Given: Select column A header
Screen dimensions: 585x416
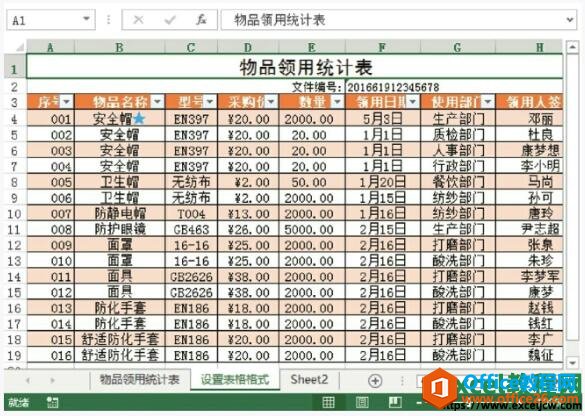Looking at the screenshot, I should coord(50,47).
